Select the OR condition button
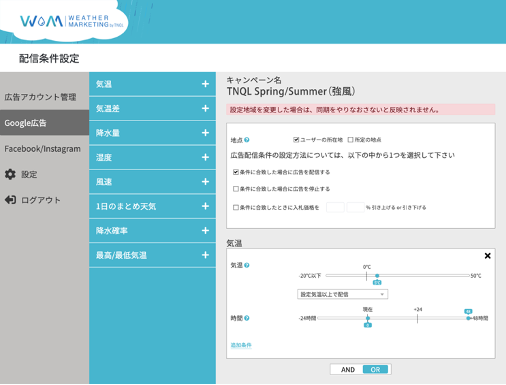Image resolution: width=506 pixels, height=385 pixels. point(375,369)
